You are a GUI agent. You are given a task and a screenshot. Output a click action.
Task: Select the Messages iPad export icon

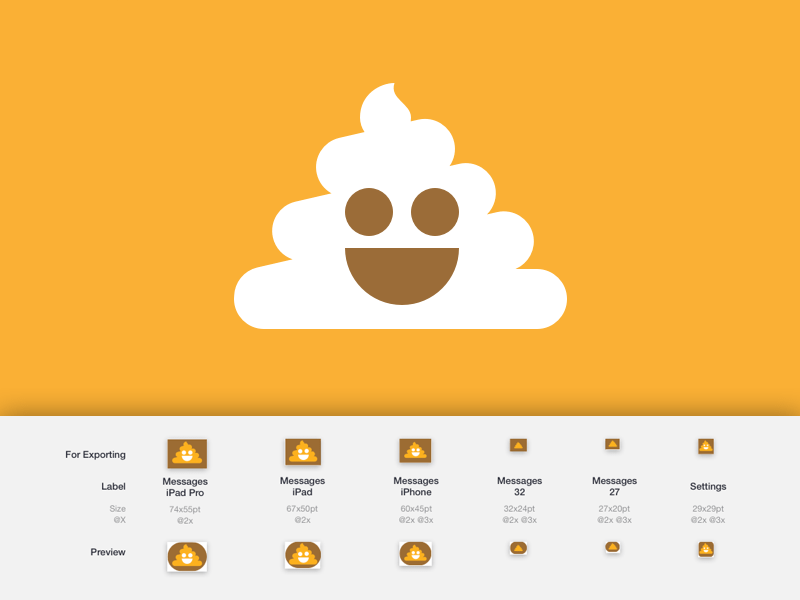click(x=303, y=453)
